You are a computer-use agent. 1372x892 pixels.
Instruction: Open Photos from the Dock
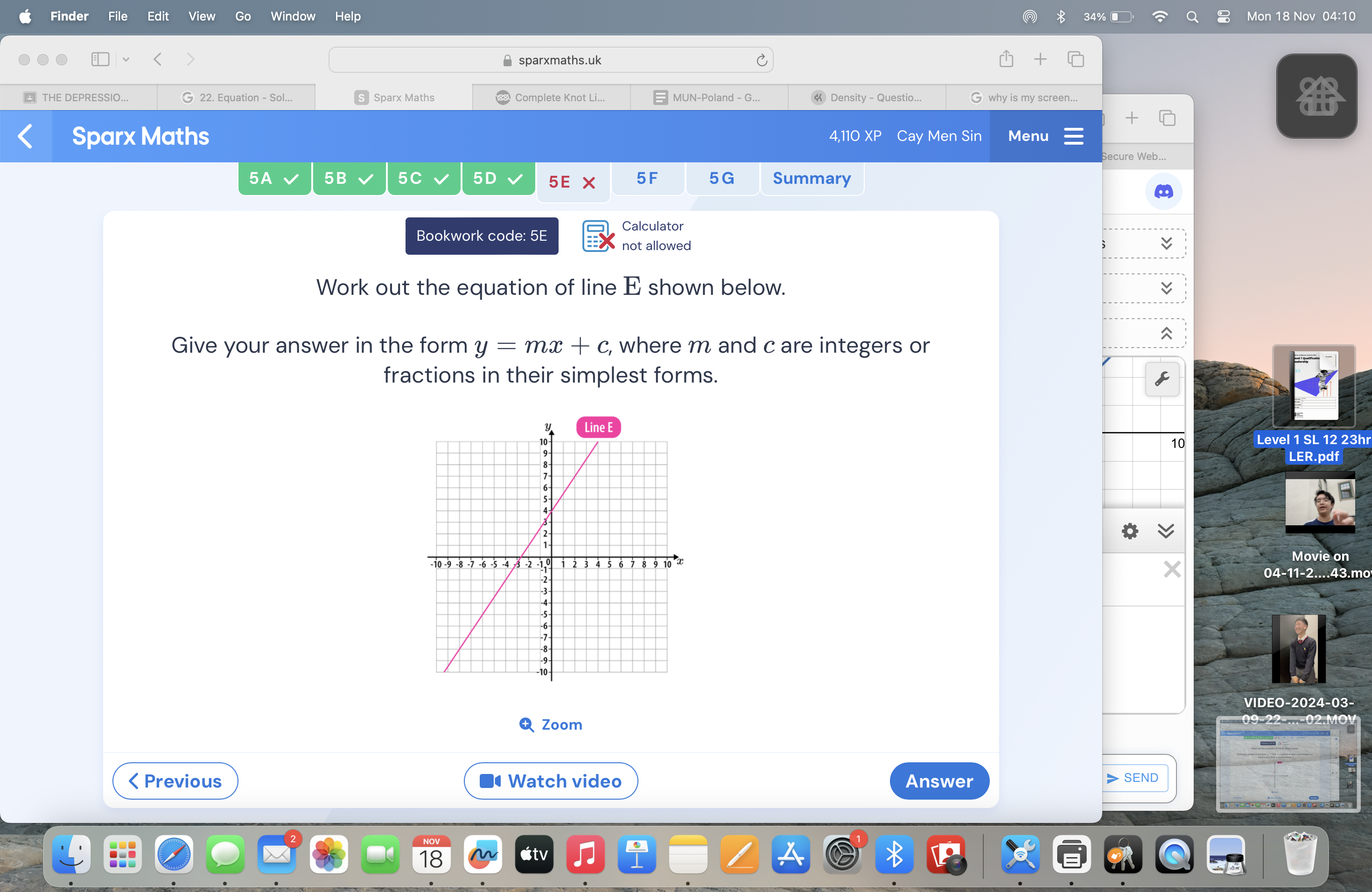click(x=328, y=854)
